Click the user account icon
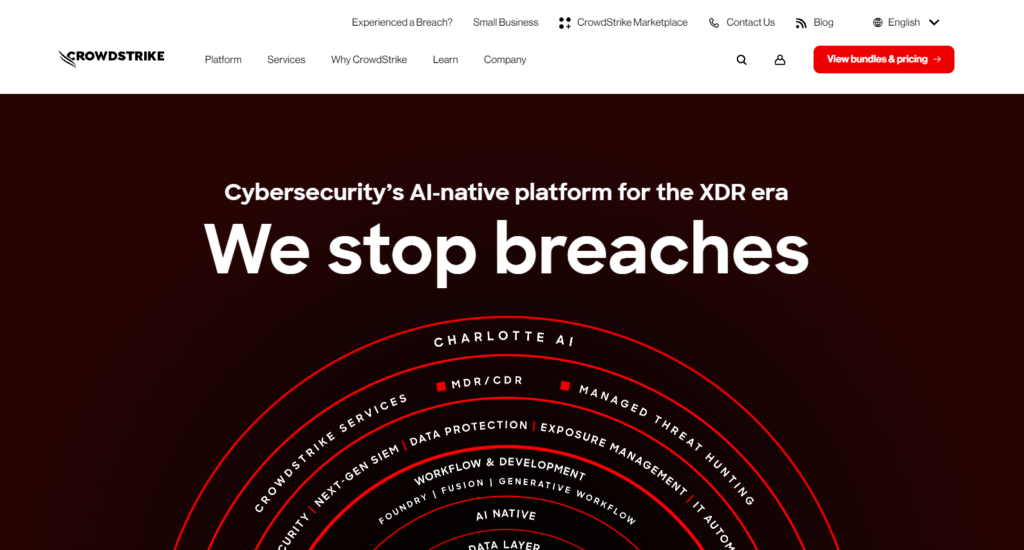1024x550 pixels. click(x=780, y=60)
